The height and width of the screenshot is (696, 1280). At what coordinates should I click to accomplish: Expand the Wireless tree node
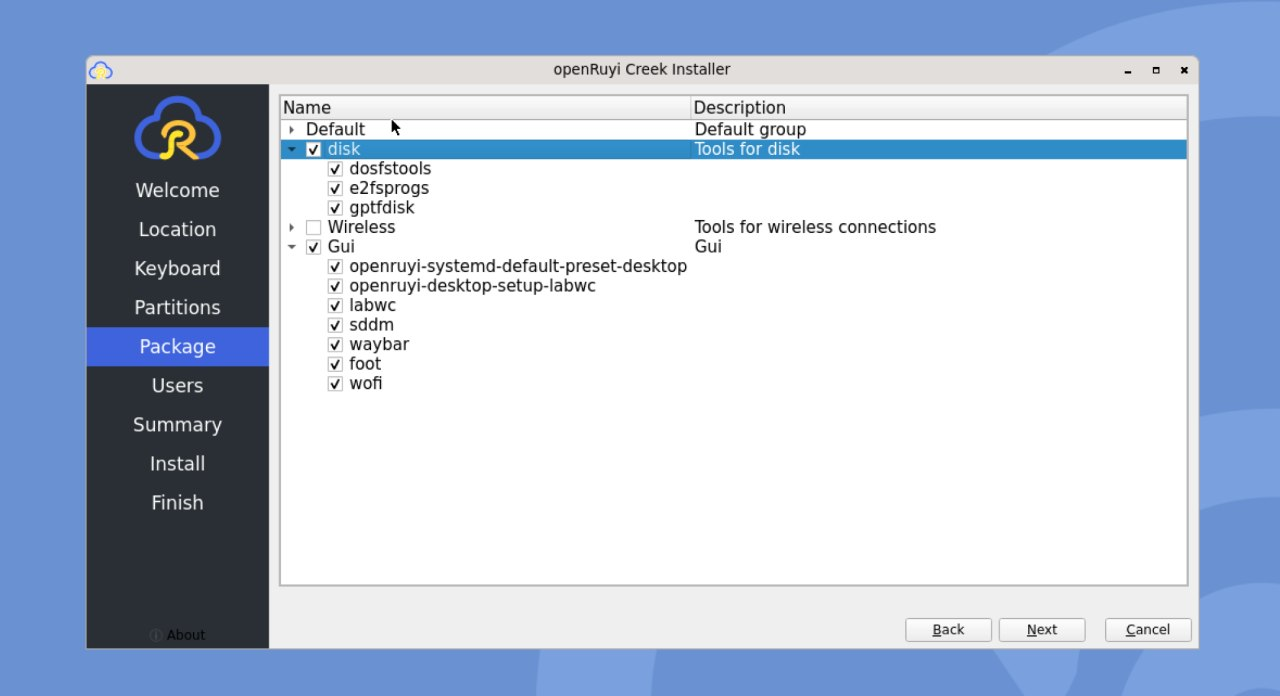point(291,227)
